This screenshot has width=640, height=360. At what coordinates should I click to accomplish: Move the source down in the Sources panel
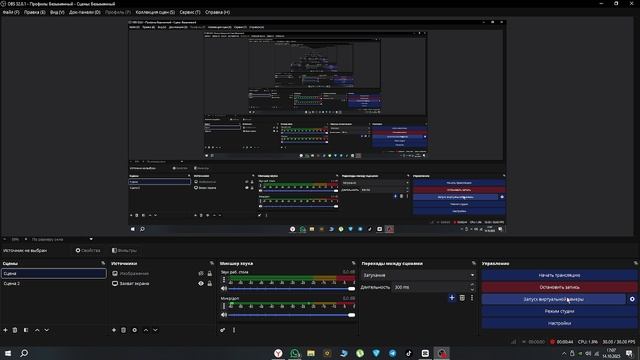click(x=155, y=330)
